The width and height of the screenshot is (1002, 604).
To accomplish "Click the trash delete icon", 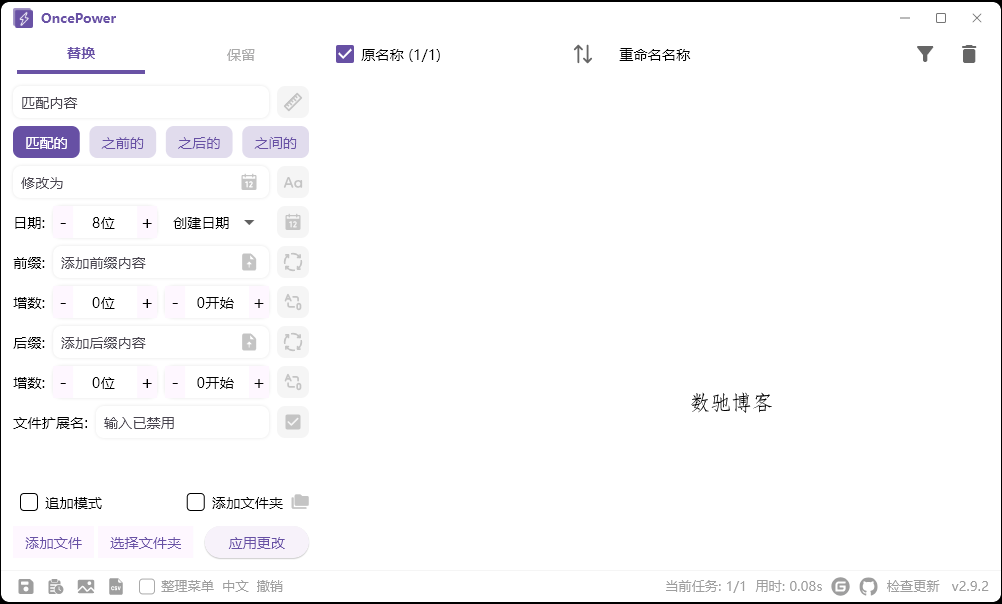I will click(969, 54).
